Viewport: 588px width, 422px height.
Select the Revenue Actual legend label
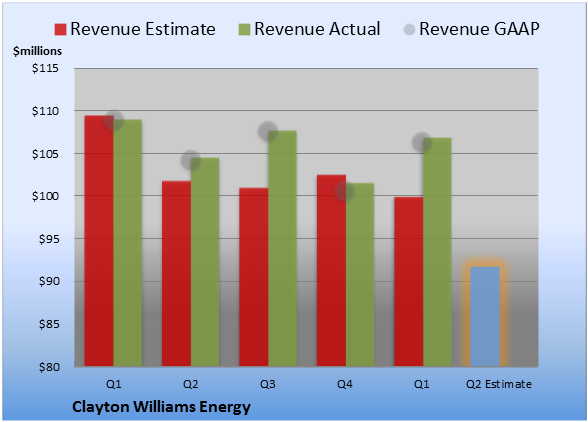(317, 29)
